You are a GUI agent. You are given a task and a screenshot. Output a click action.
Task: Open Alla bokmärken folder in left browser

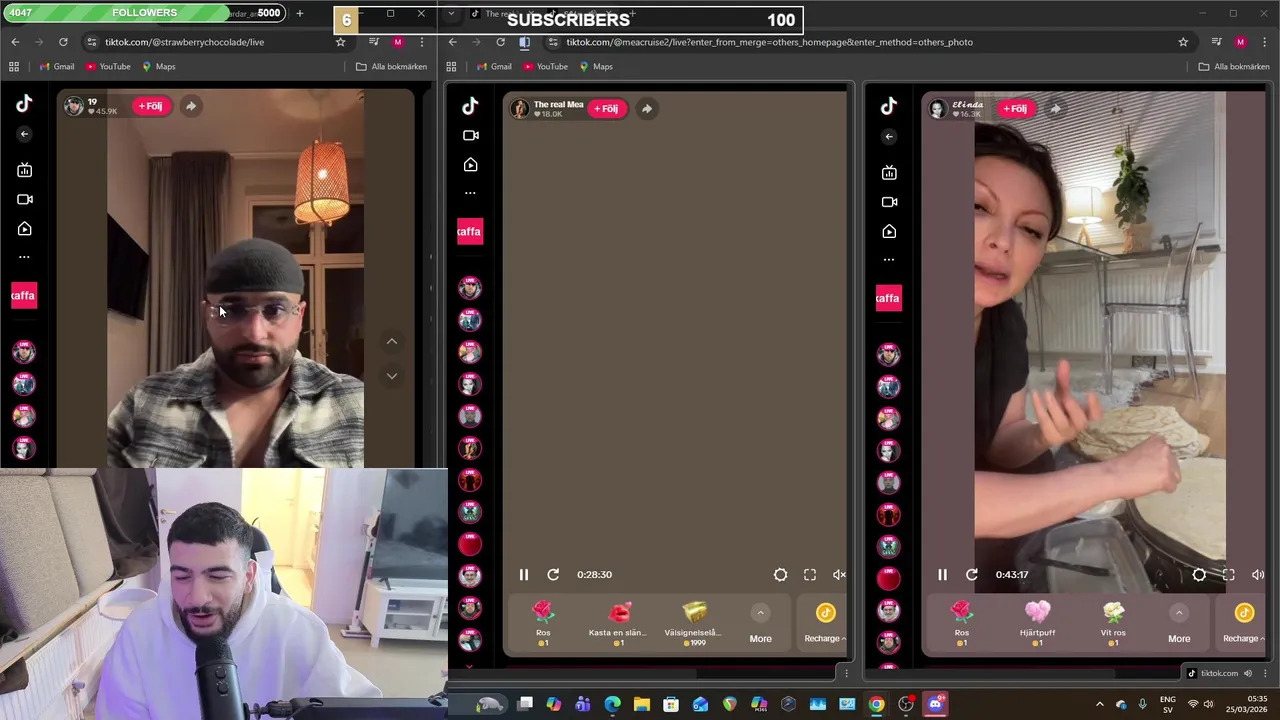click(x=391, y=66)
